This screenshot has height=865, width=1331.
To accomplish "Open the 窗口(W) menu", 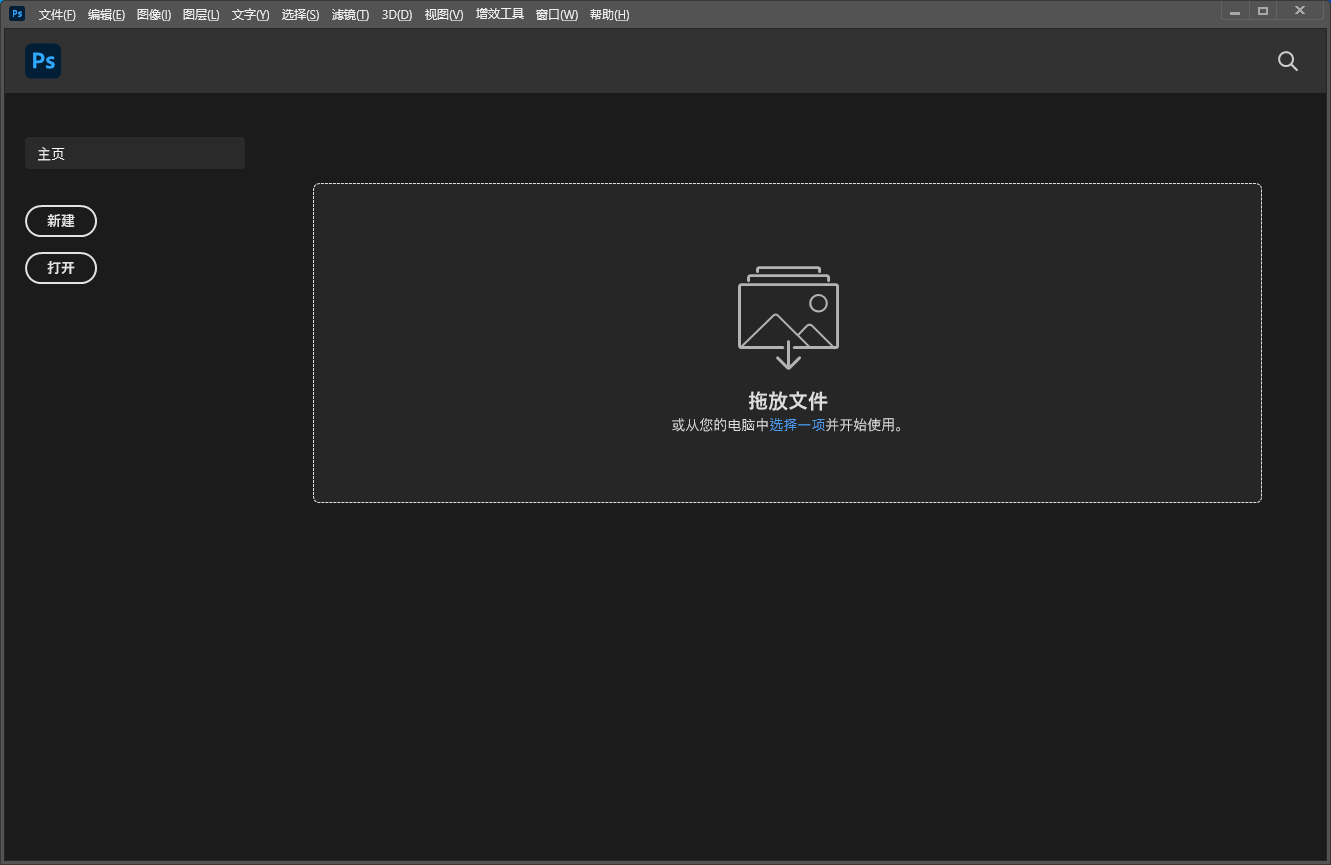I will coord(556,15).
